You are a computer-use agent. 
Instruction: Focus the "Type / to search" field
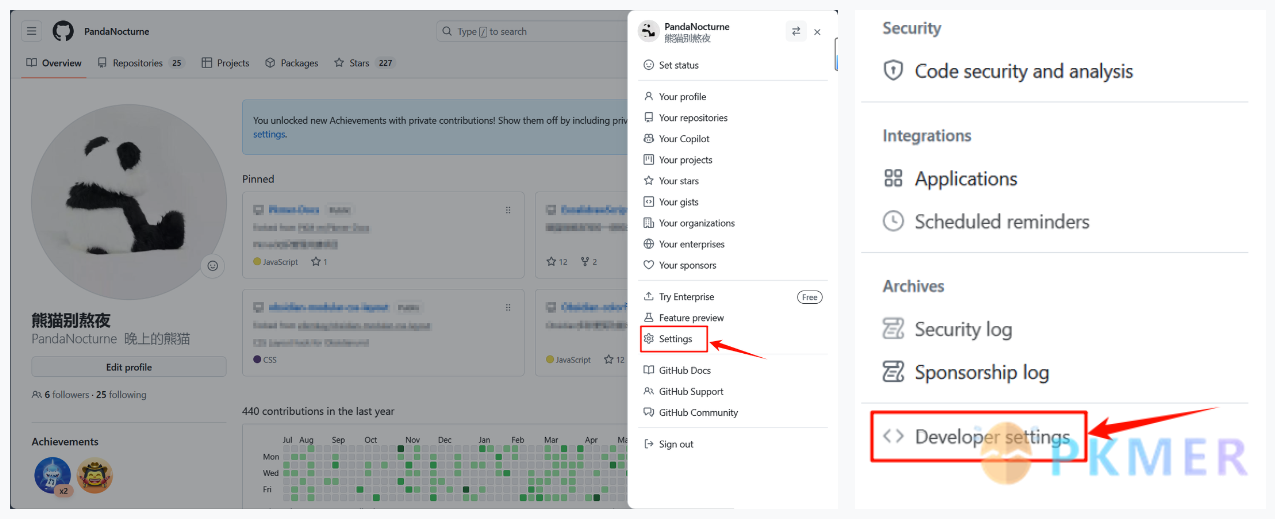pos(530,32)
